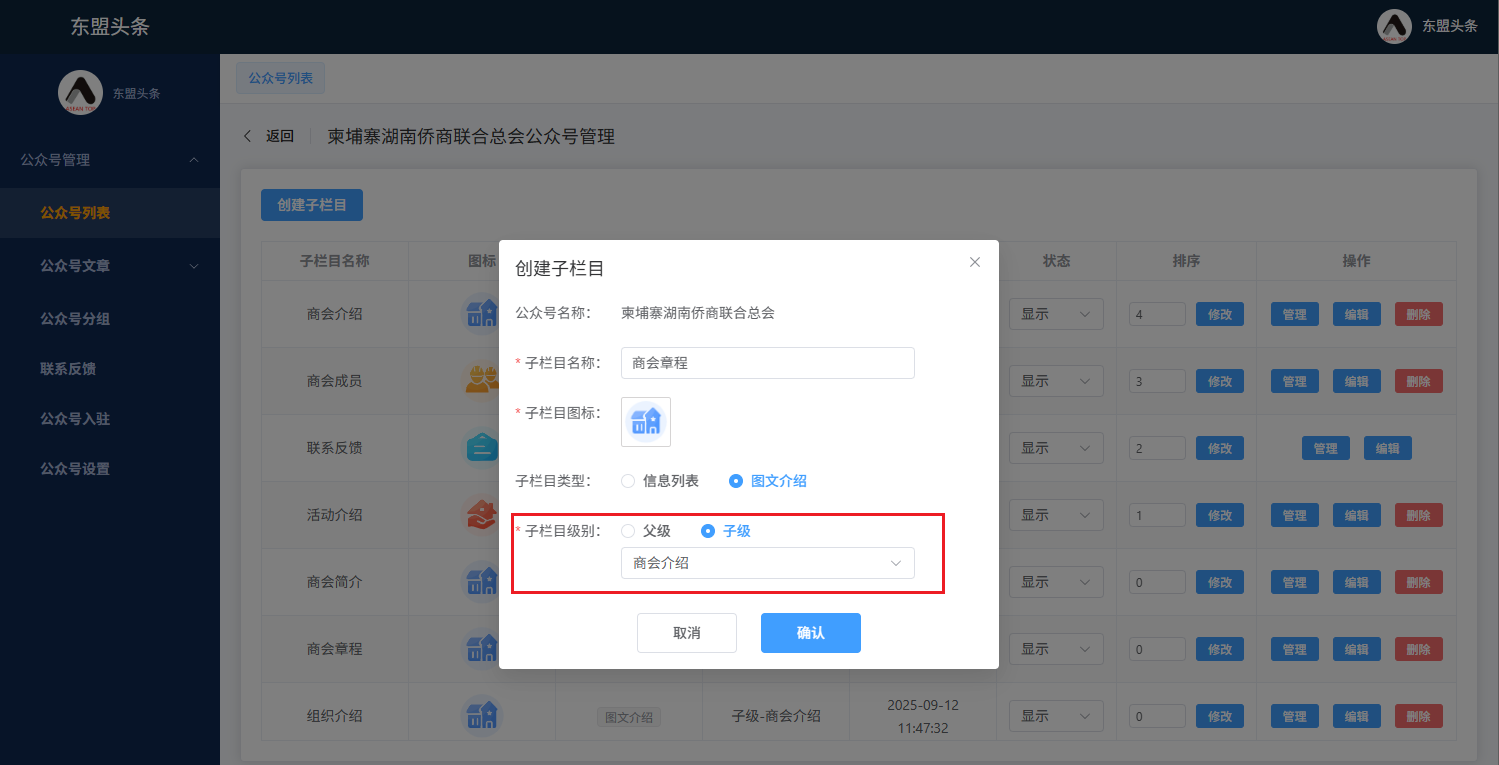Click the 子级-商会介绍 cell text
Image resolution: width=1499 pixels, height=765 pixels.
[776, 716]
